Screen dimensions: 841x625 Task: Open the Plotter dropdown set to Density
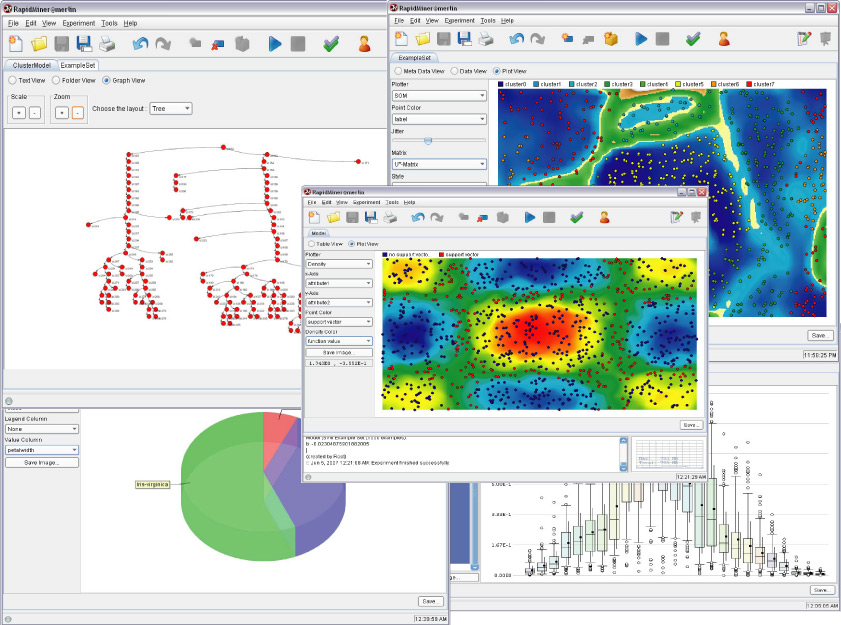coord(338,264)
